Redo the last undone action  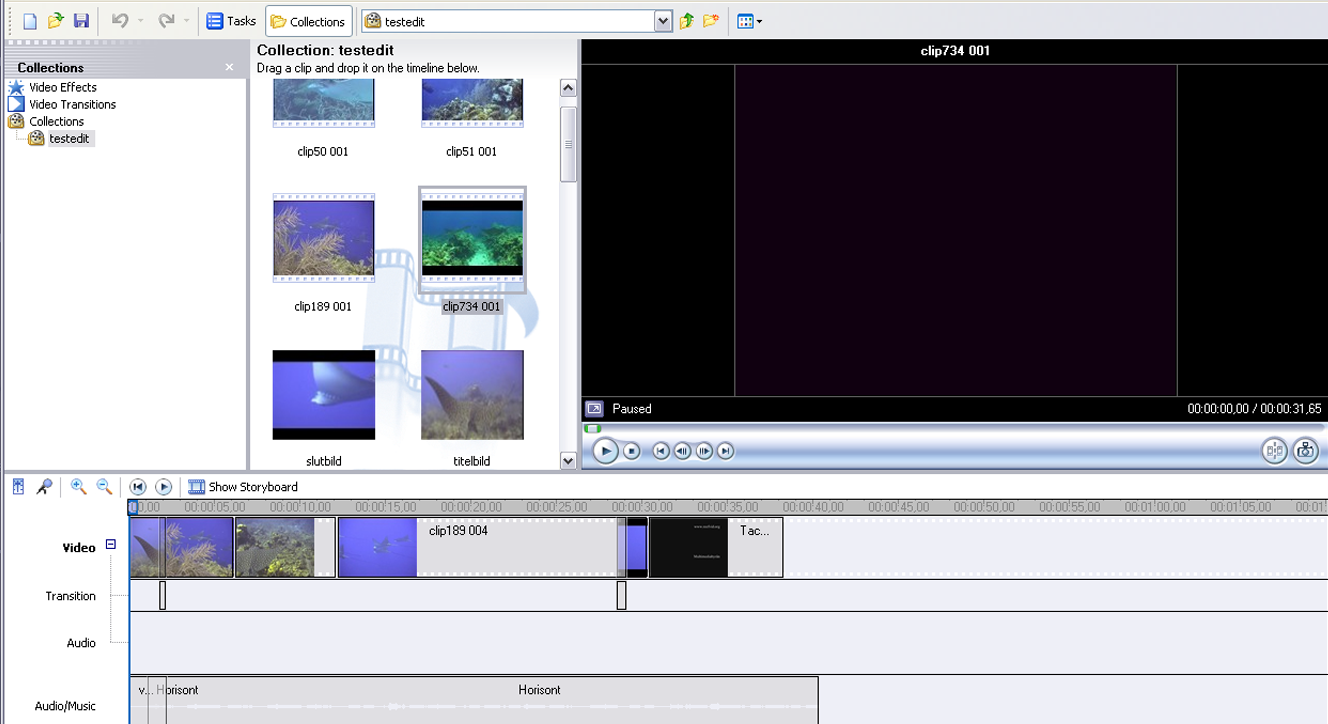(x=166, y=21)
